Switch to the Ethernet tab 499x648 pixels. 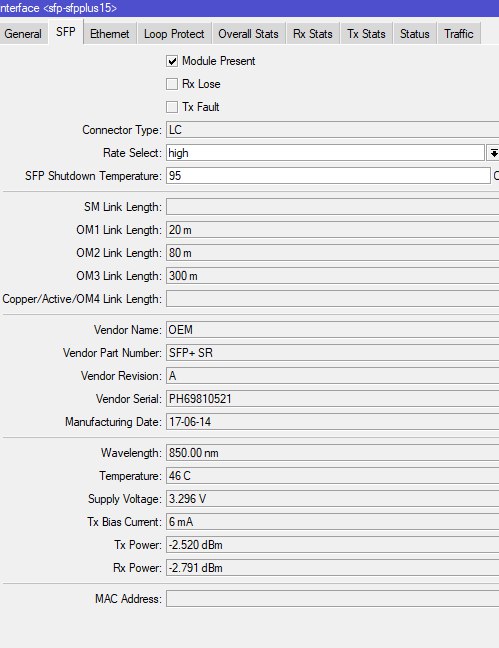(110, 34)
